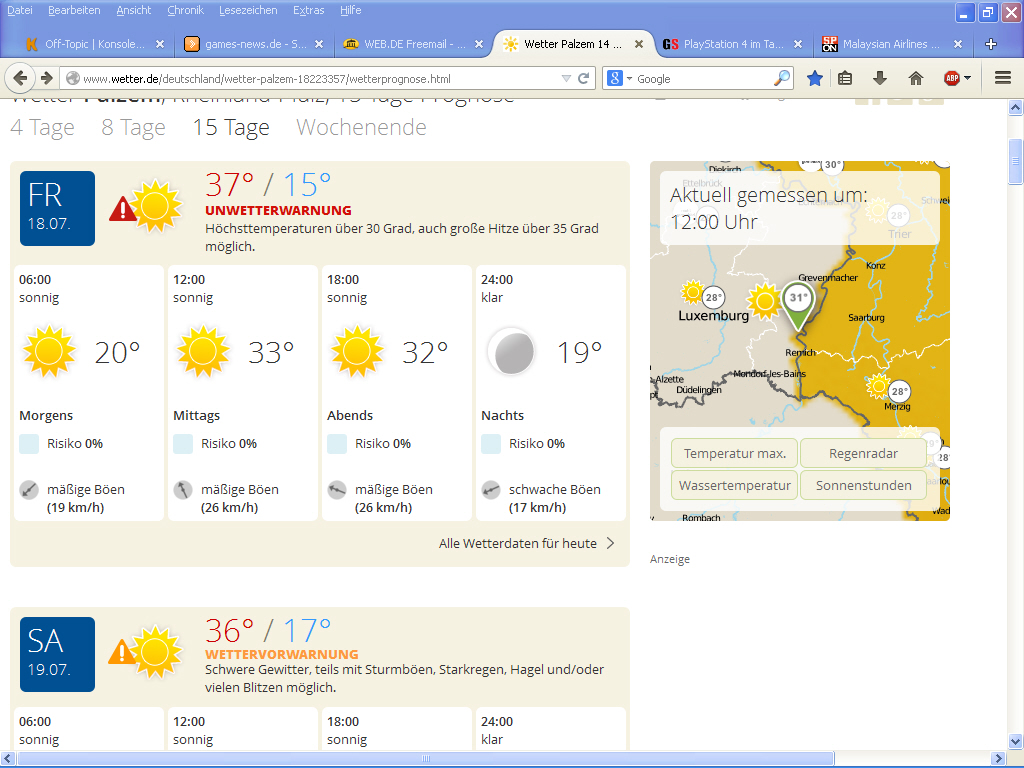The height and width of the screenshot is (768, 1024).
Task: Show Regenradar on map
Action: [x=863, y=453]
